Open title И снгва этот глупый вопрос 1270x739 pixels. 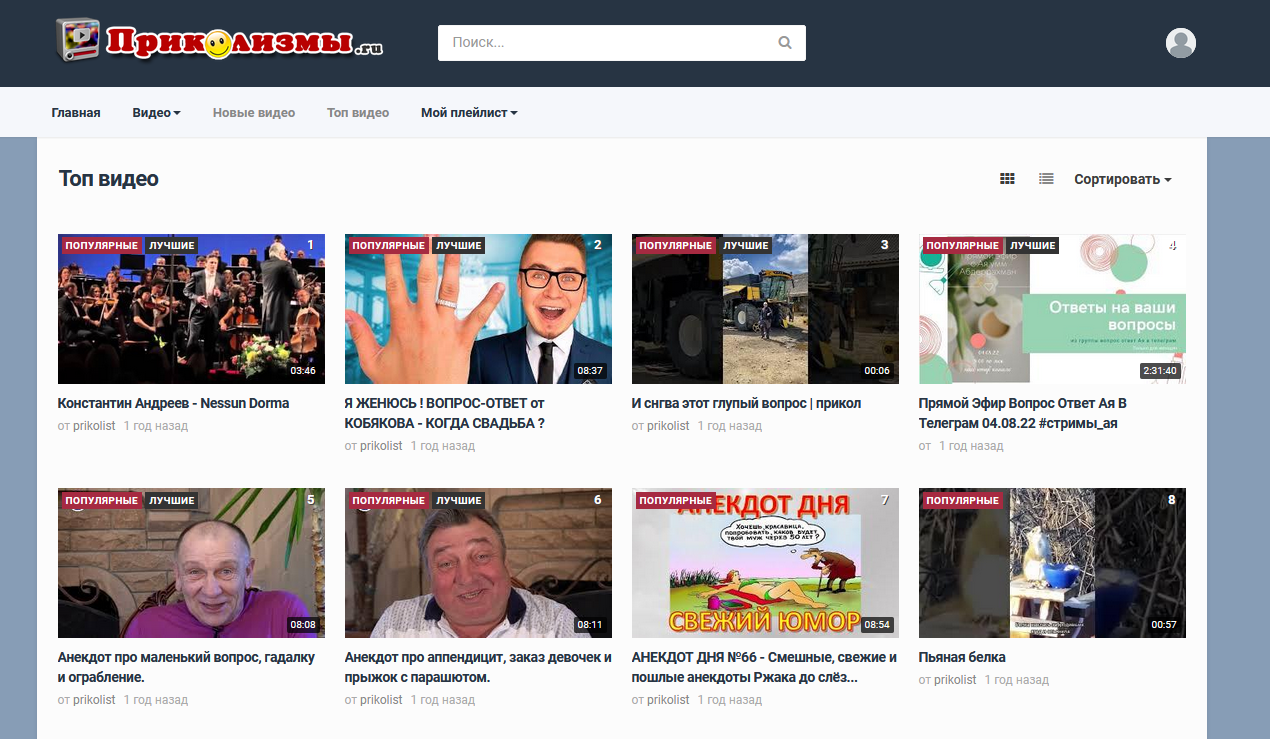click(x=746, y=403)
